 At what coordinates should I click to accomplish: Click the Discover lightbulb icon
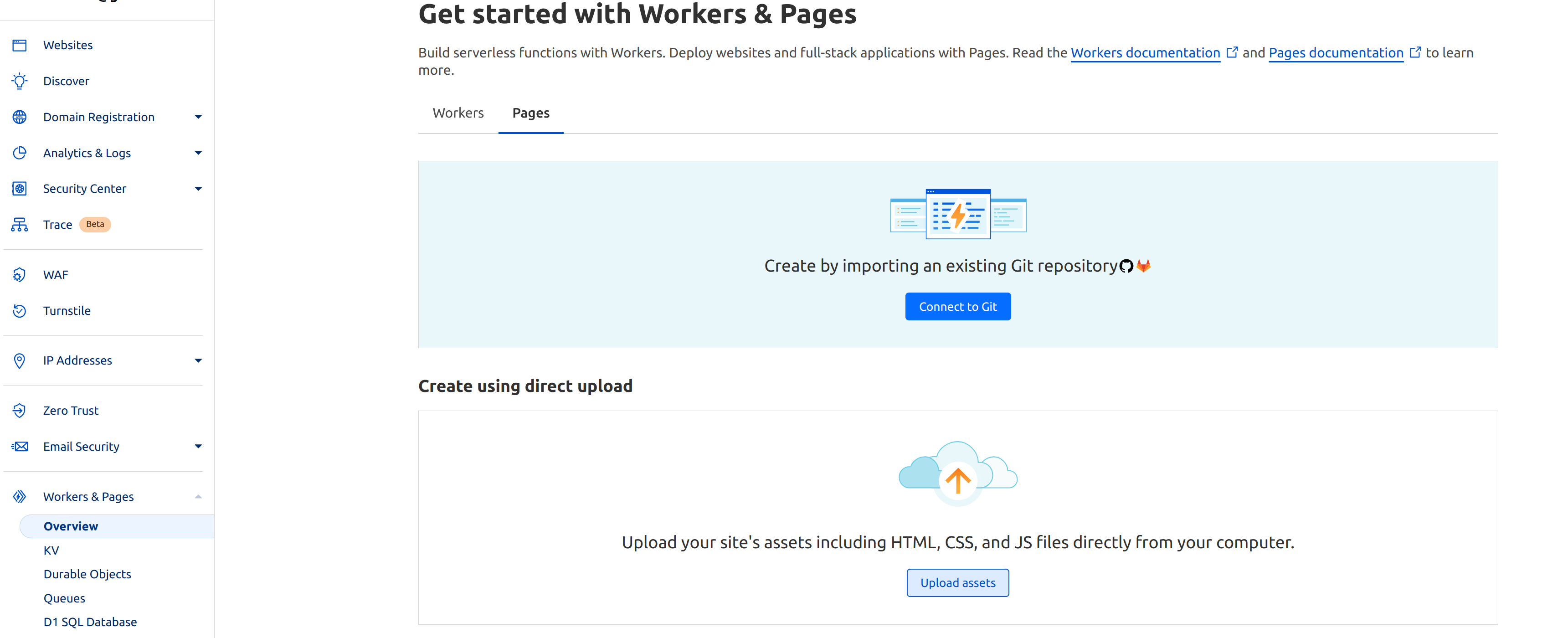(20, 81)
